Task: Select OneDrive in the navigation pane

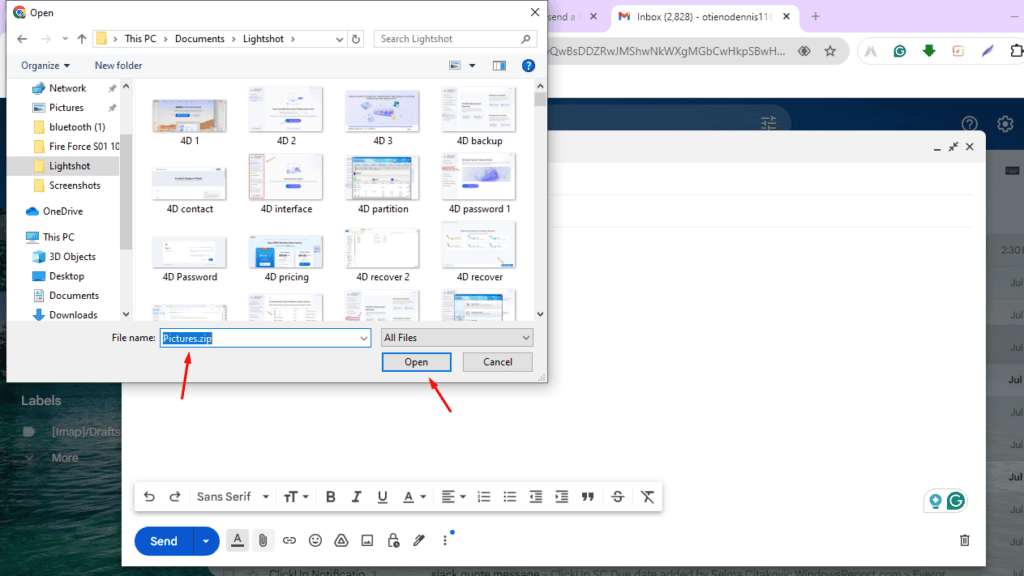Action: pyautogui.click(x=63, y=212)
